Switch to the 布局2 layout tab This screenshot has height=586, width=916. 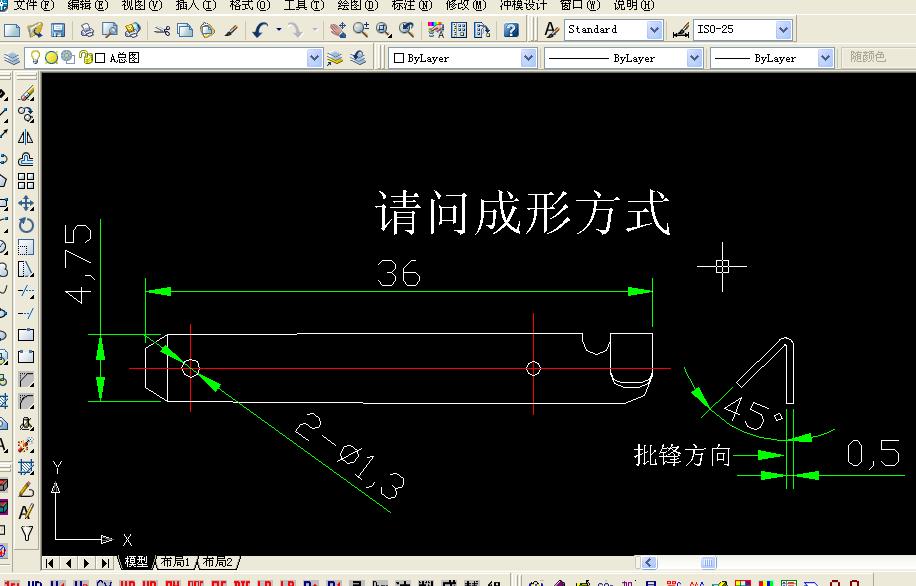pyautogui.click(x=217, y=562)
